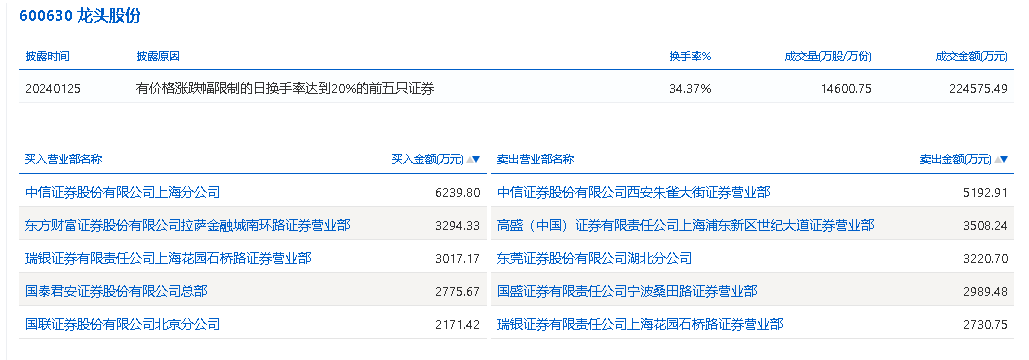1029x360 pixels.
Task: Click the 披露时间 column header
Action: pos(47,56)
